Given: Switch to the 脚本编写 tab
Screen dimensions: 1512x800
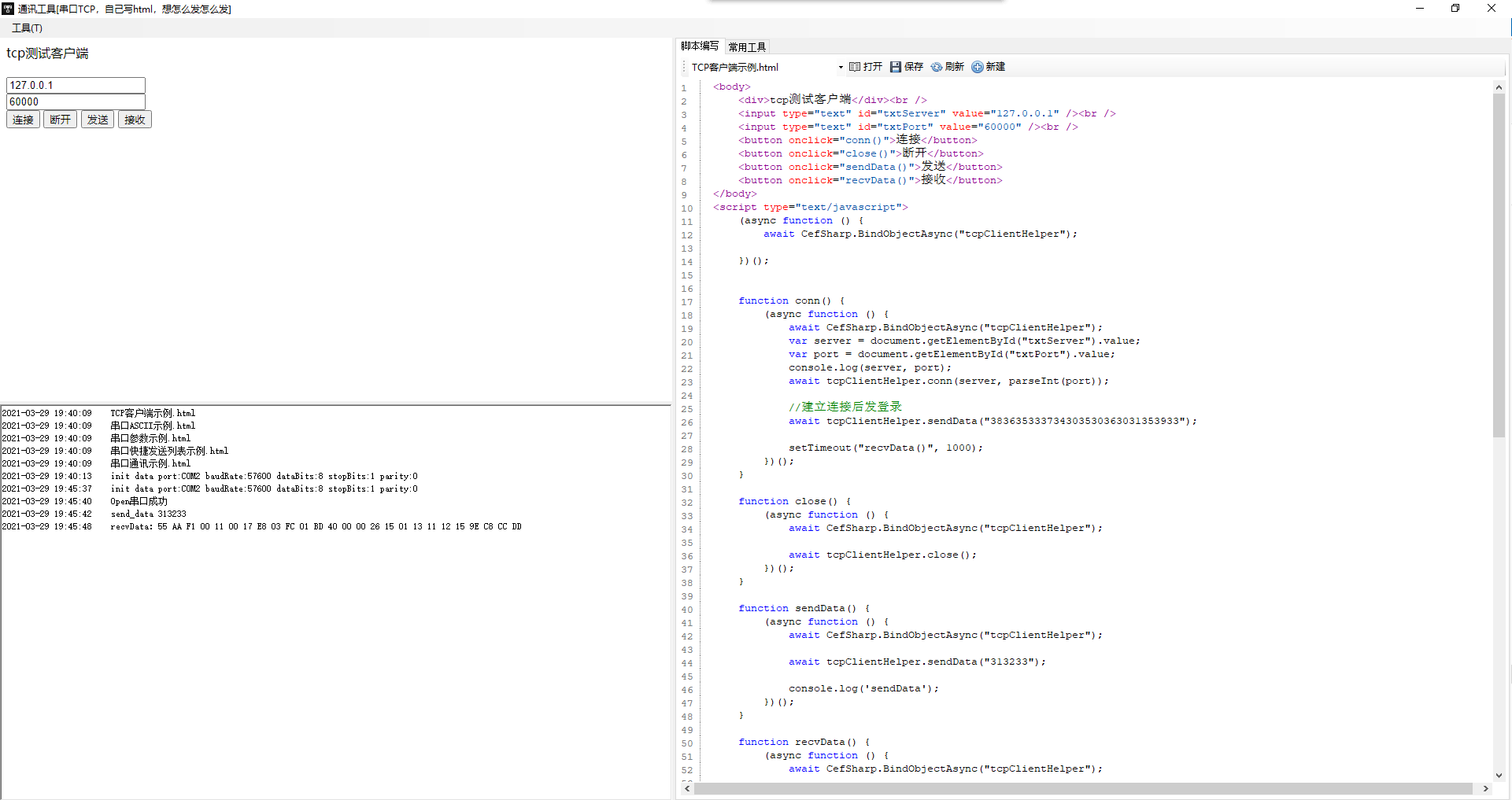Looking at the screenshot, I should pyautogui.click(x=700, y=46).
